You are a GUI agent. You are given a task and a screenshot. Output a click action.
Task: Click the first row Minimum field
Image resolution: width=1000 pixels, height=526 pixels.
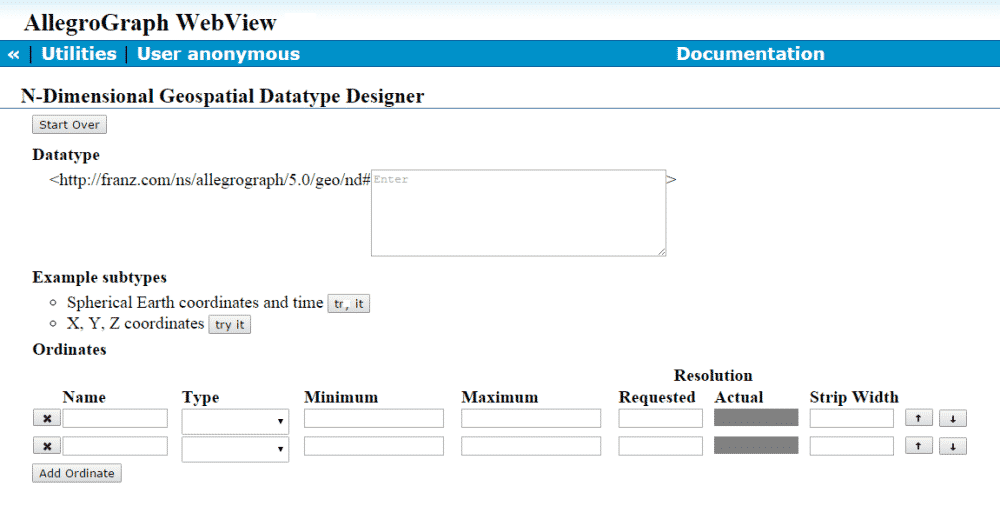373,418
